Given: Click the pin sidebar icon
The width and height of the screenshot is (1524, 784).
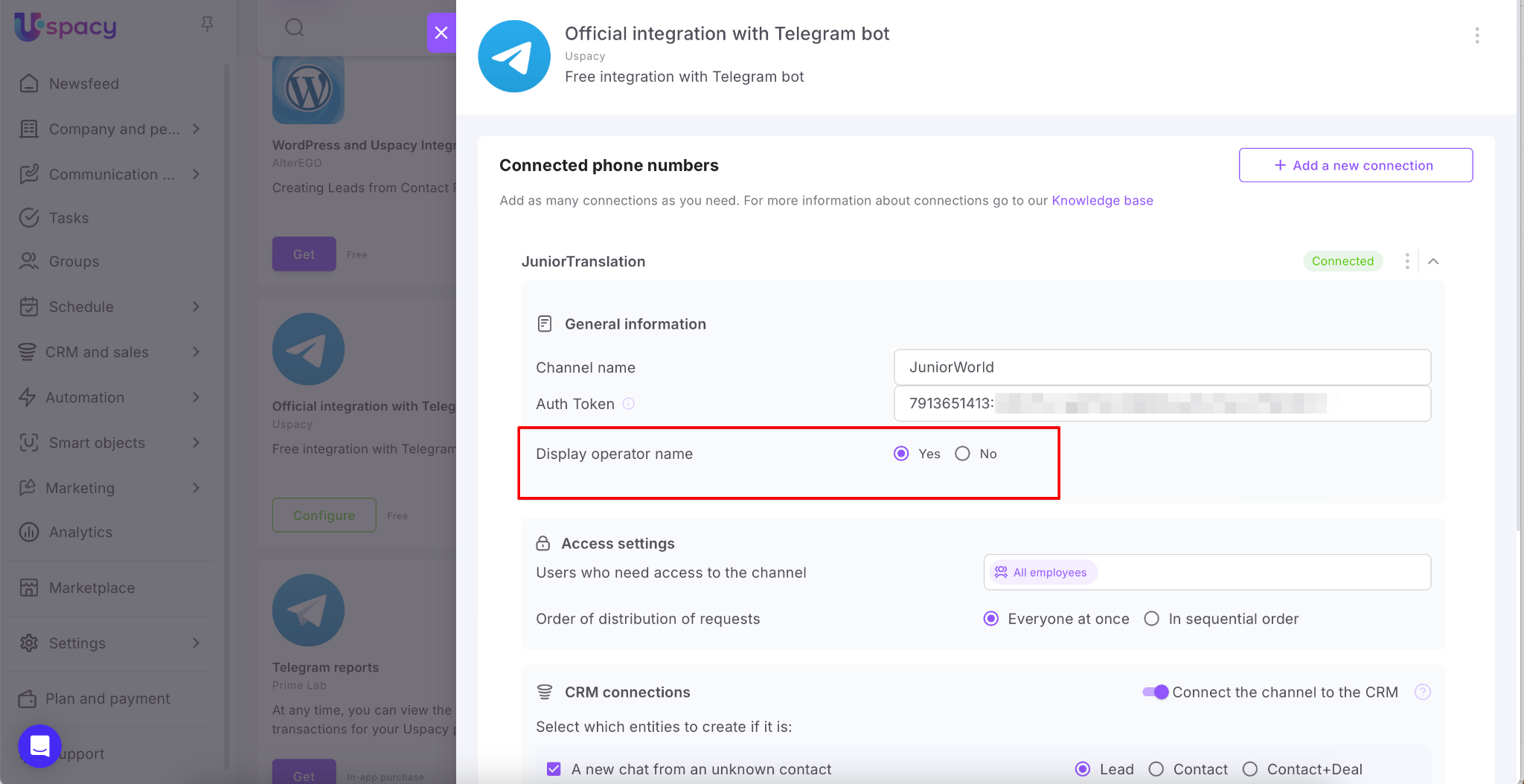Looking at the screenshot, I should point(207,25).
